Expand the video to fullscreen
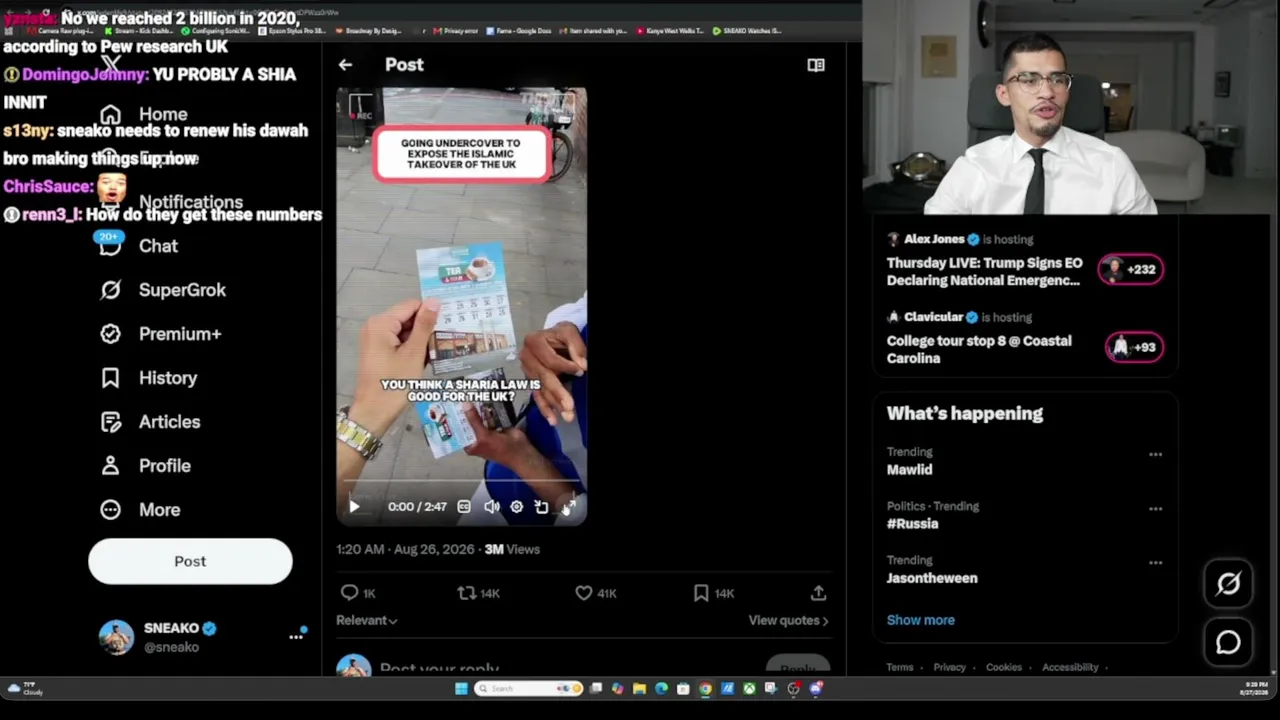Image resolution: width=1280 pixels, height=720 pixels. (568, 507)
